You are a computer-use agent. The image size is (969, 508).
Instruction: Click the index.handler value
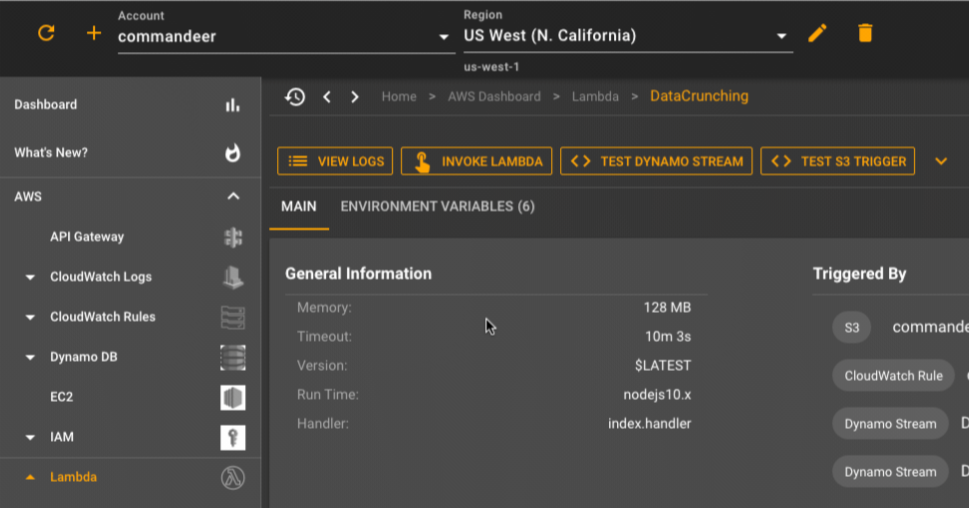650,423
